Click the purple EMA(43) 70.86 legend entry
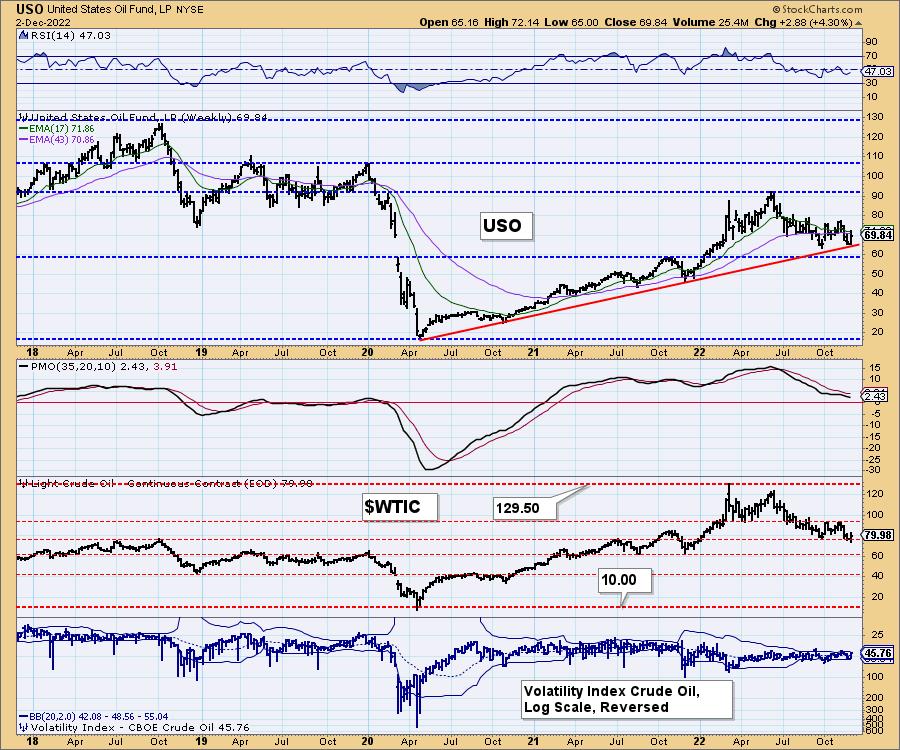This screenshot has height=750, width=900. click(x=57, y=139)
